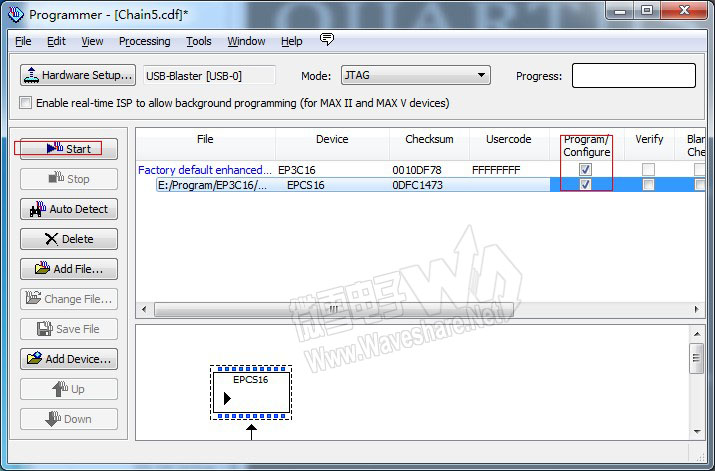Open the Mode JTAG dropdown

(416, 75)
